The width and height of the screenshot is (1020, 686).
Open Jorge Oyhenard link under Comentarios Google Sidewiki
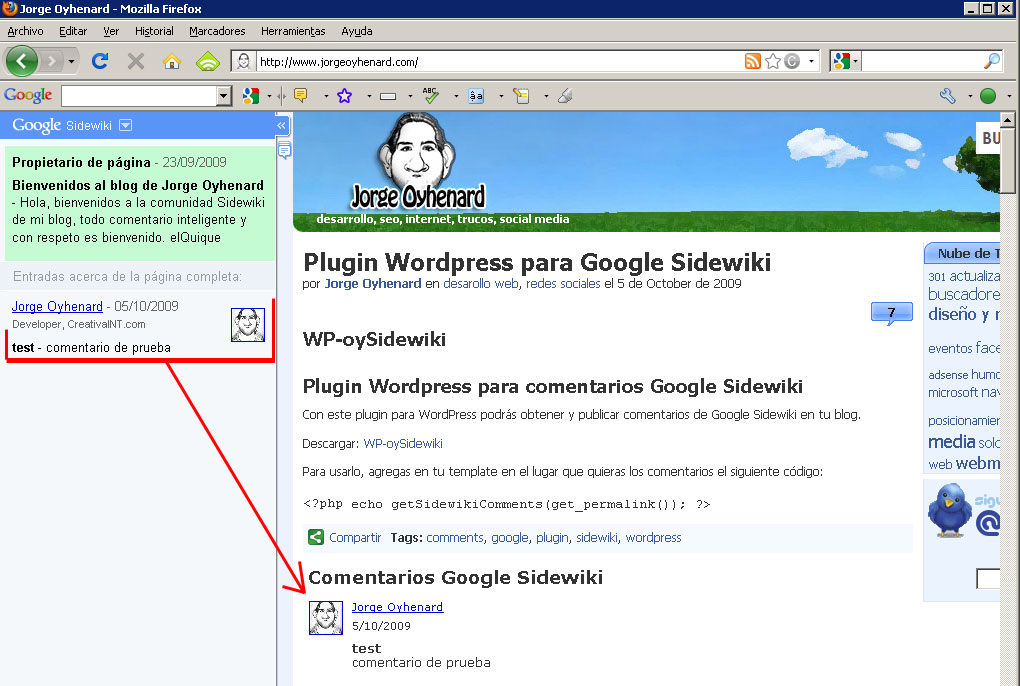[x=397, y=607]
